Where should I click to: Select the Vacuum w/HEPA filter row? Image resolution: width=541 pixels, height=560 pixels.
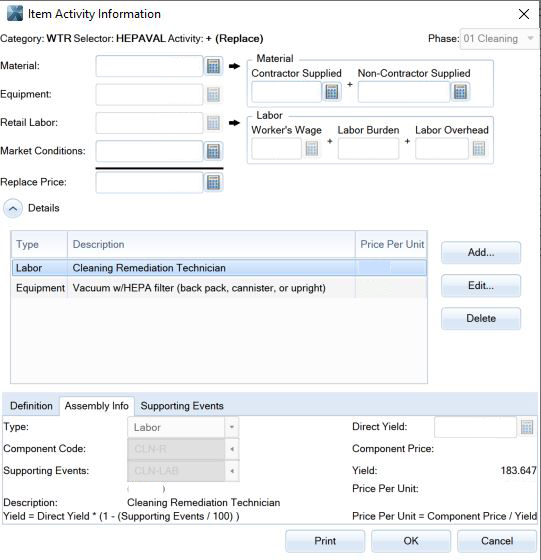click(219, 288)
